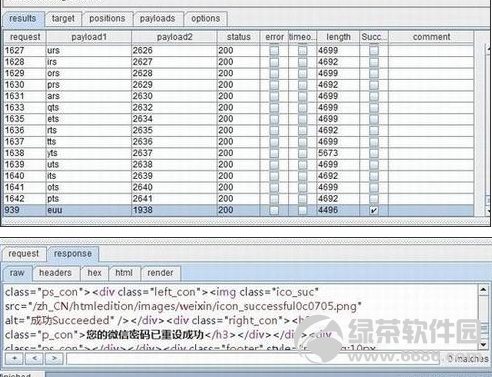Screen dimensions: 492x377
Task: Open the options tab
Action: point(205,18)
